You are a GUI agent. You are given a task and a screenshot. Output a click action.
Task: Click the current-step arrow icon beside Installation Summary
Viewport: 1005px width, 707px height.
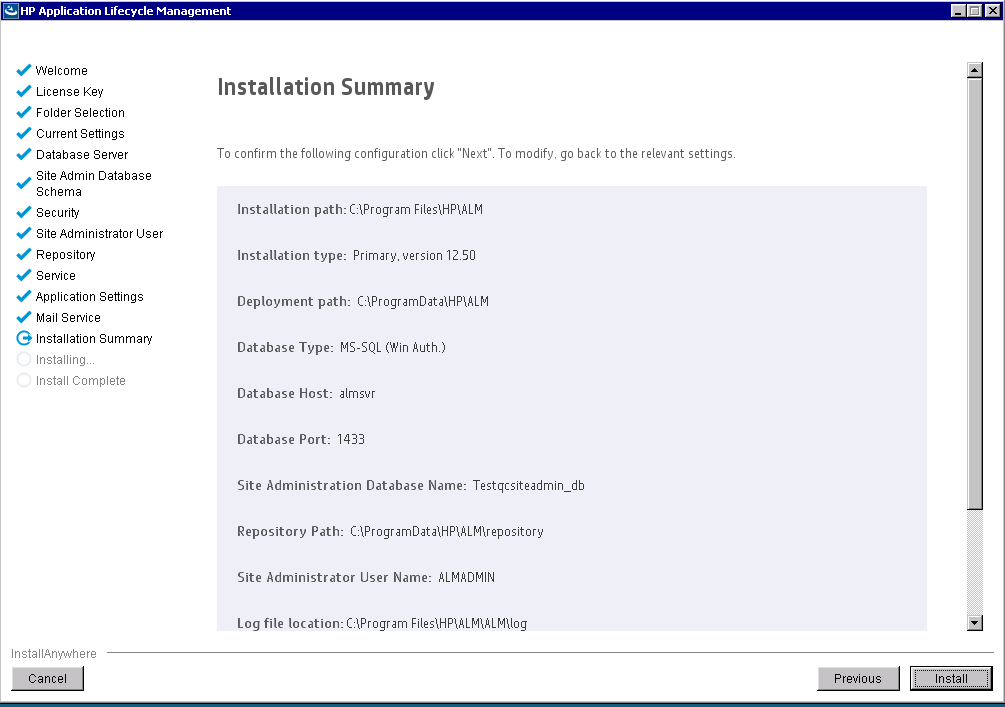click(24, 338)
